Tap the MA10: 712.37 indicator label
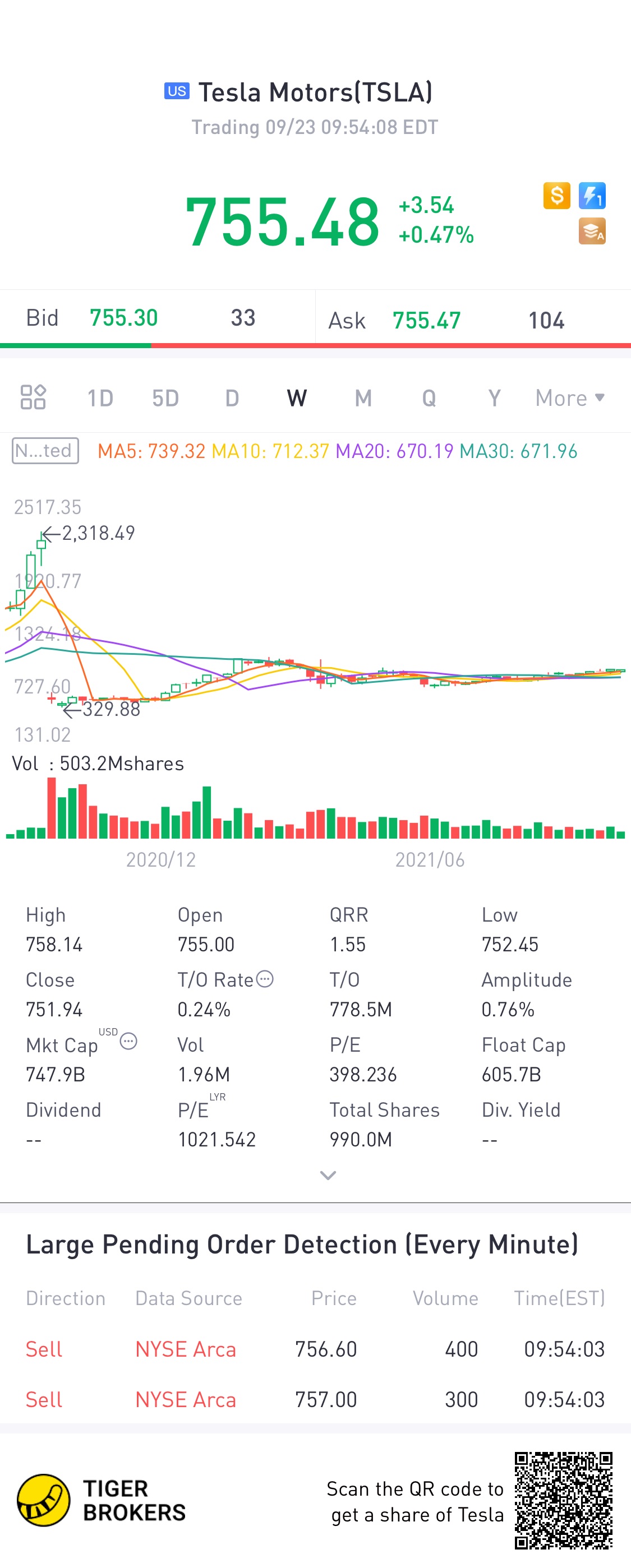The height and width of the screenshot is (1568, 631). pos(270,451)
